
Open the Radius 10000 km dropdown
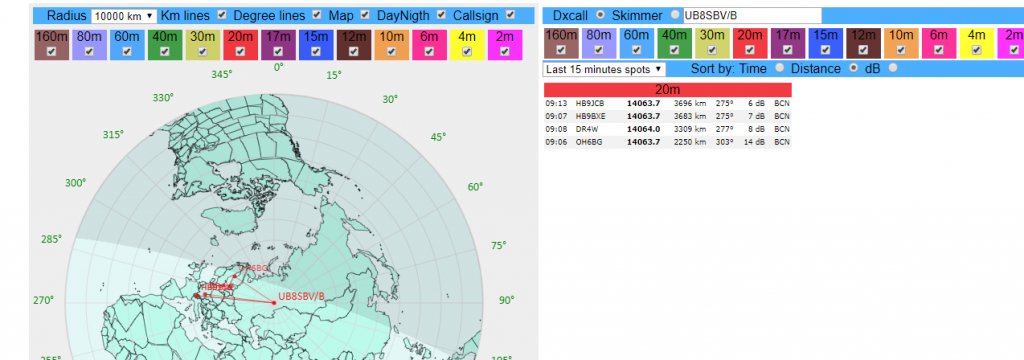[x=124, y=15]
